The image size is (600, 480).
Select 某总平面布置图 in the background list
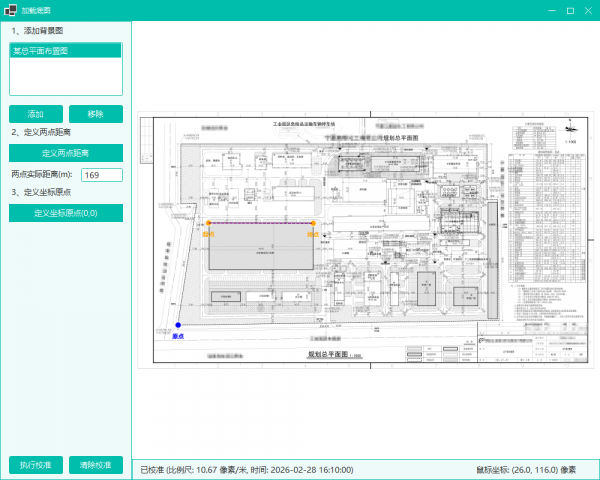pyautogui.click(x=40, y=50)
